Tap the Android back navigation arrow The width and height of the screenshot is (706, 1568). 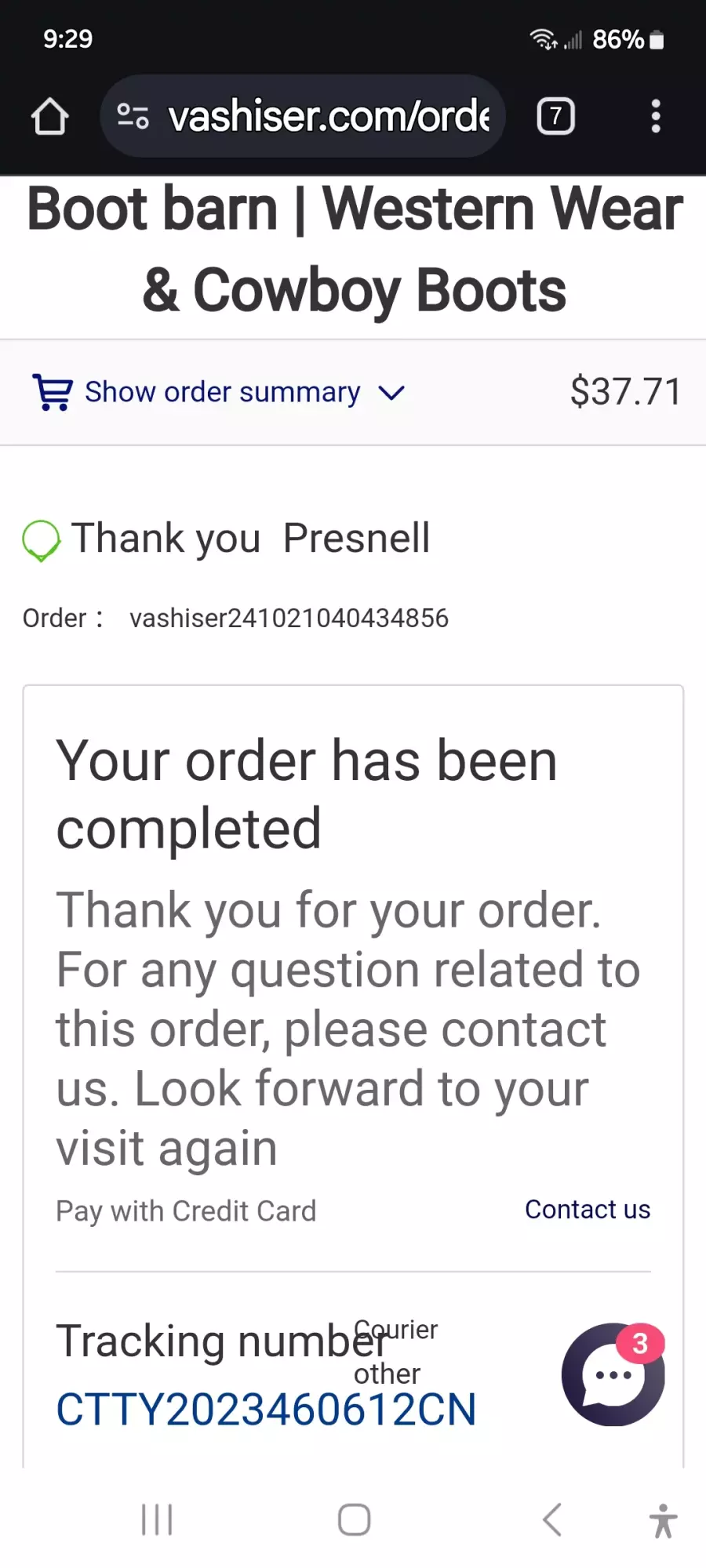(x=552, y=1519)
